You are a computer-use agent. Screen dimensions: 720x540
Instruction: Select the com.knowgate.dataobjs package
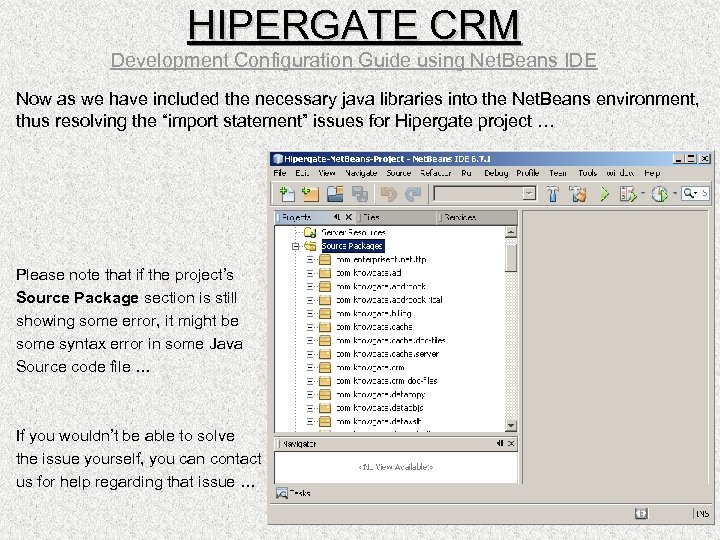click(379, 408)
